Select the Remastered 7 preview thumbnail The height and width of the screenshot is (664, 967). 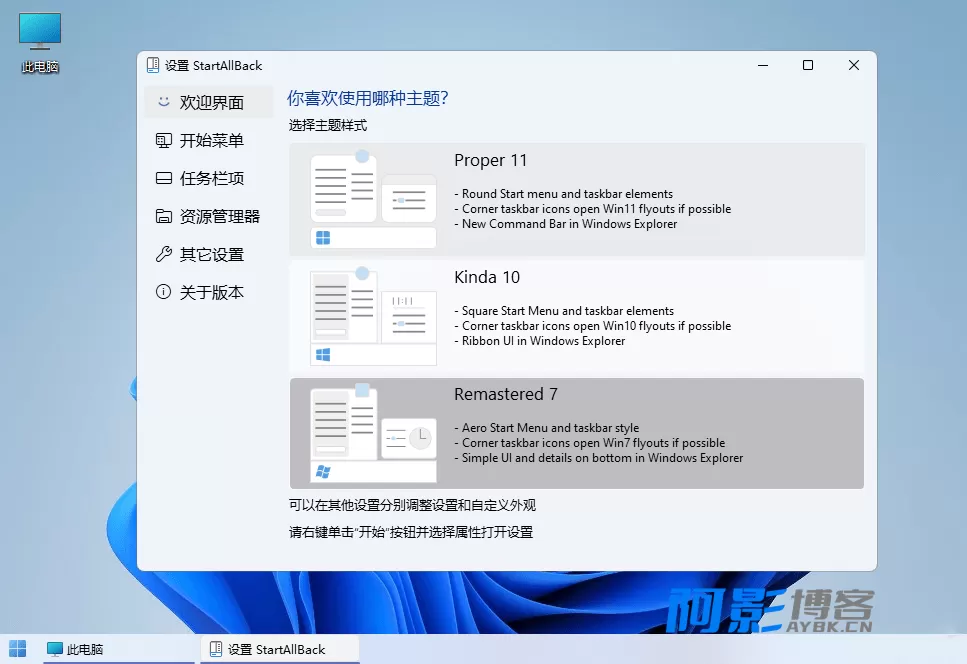pyautogui.click(x=374, y=433)
